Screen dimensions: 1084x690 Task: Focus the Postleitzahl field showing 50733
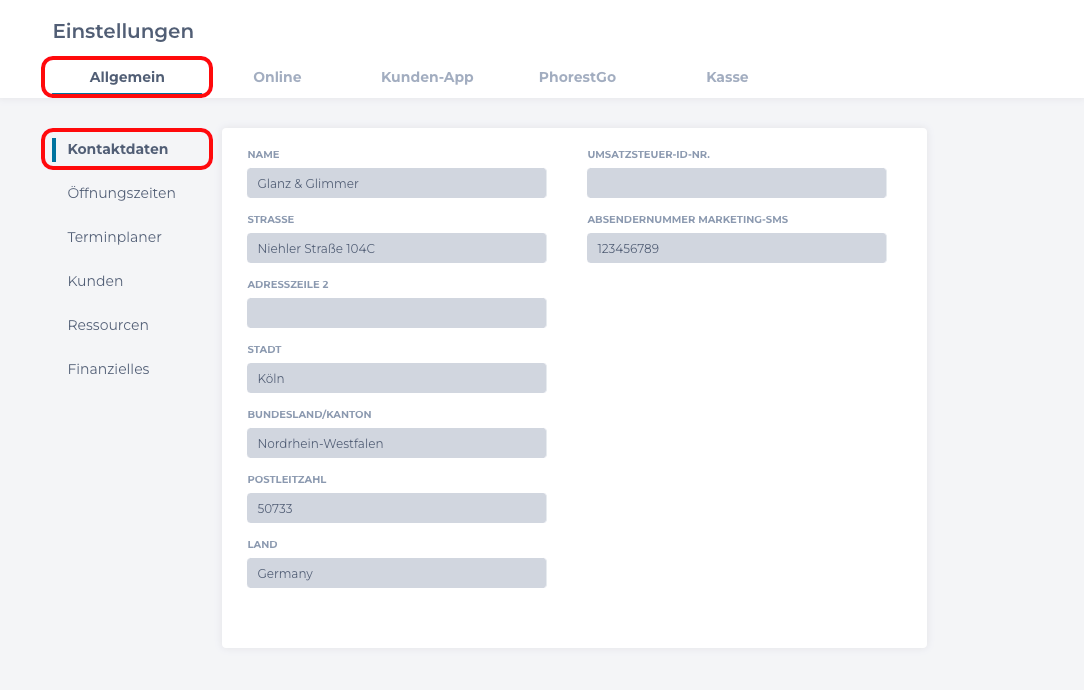pyautogui.click(x=396, y=508)
